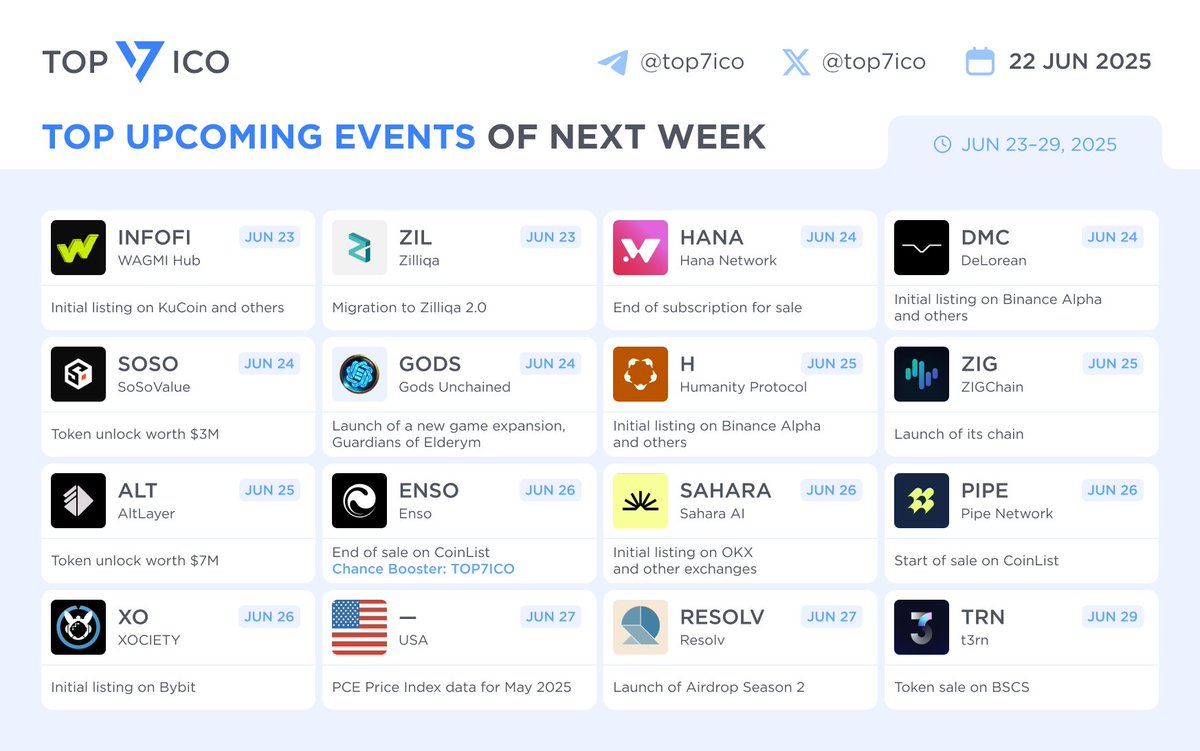Click the Pipe Network logo
This screenshot has height=751, width=1200.
click(x=921, y=500)
